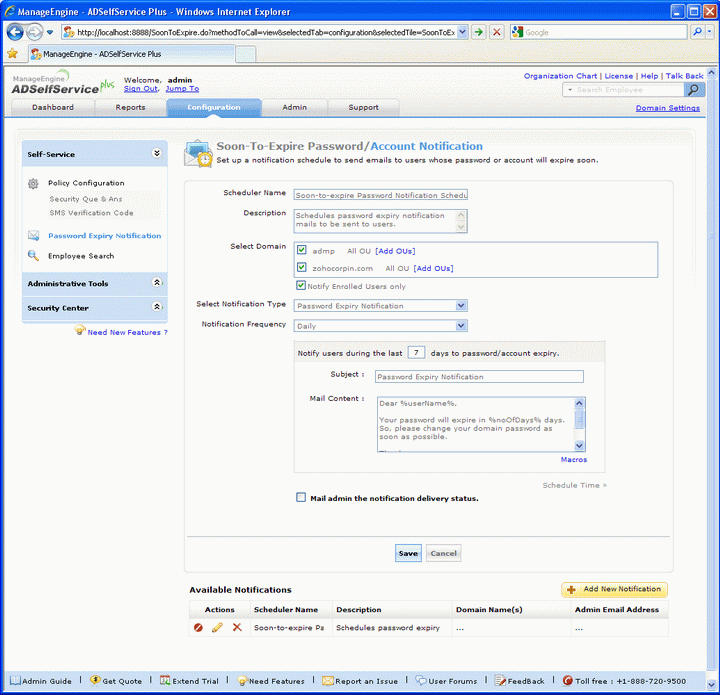
Task: Click the red X delete icon in notifications row
Action: pos(237,627)
